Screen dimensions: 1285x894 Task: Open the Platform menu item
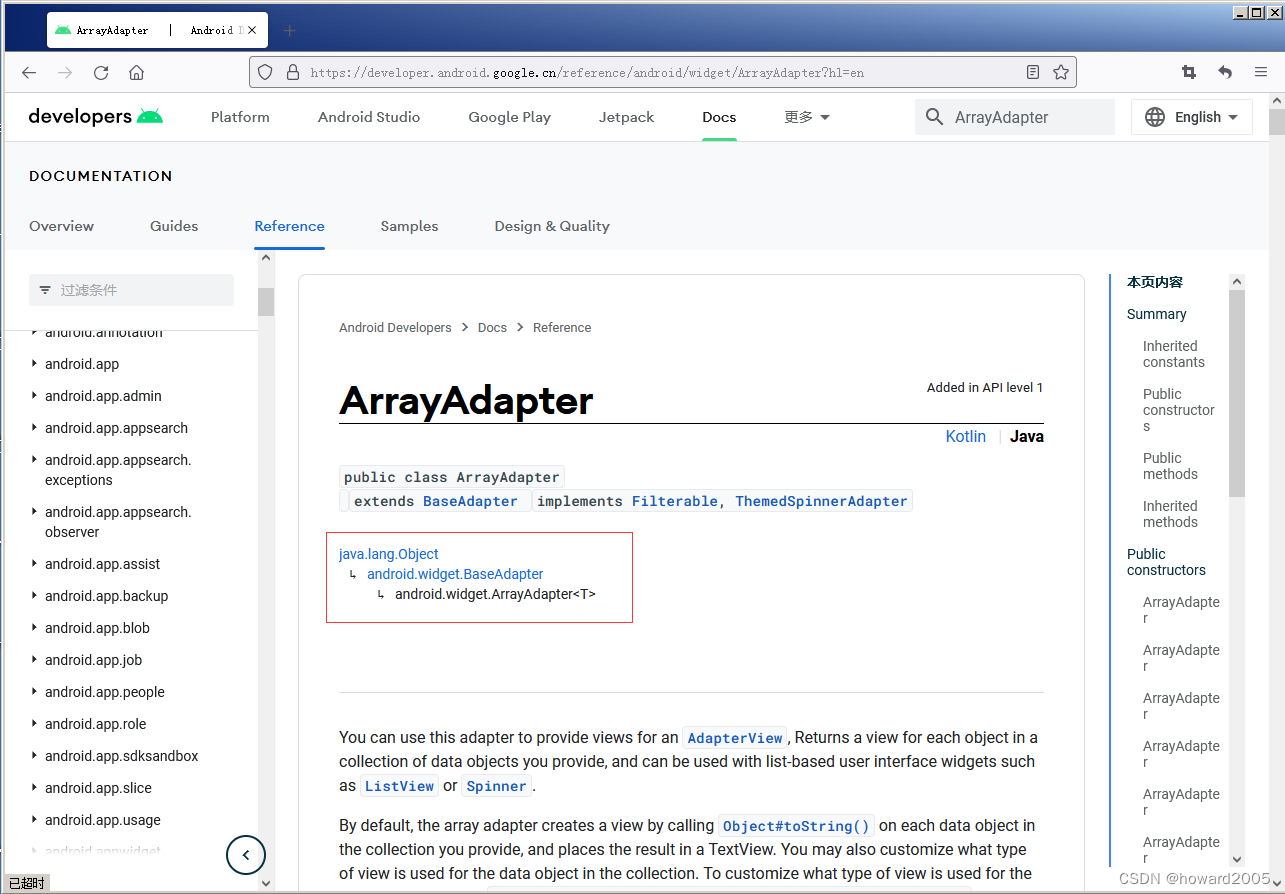pos(240,117)
